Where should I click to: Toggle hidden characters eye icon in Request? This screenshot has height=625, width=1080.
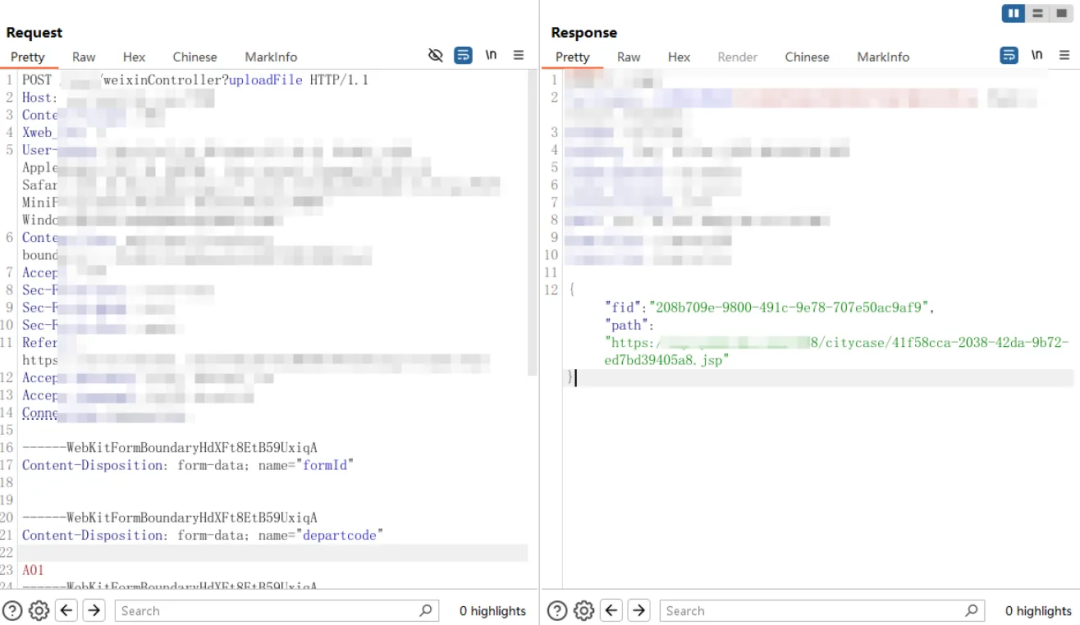[x=435, y=56]
